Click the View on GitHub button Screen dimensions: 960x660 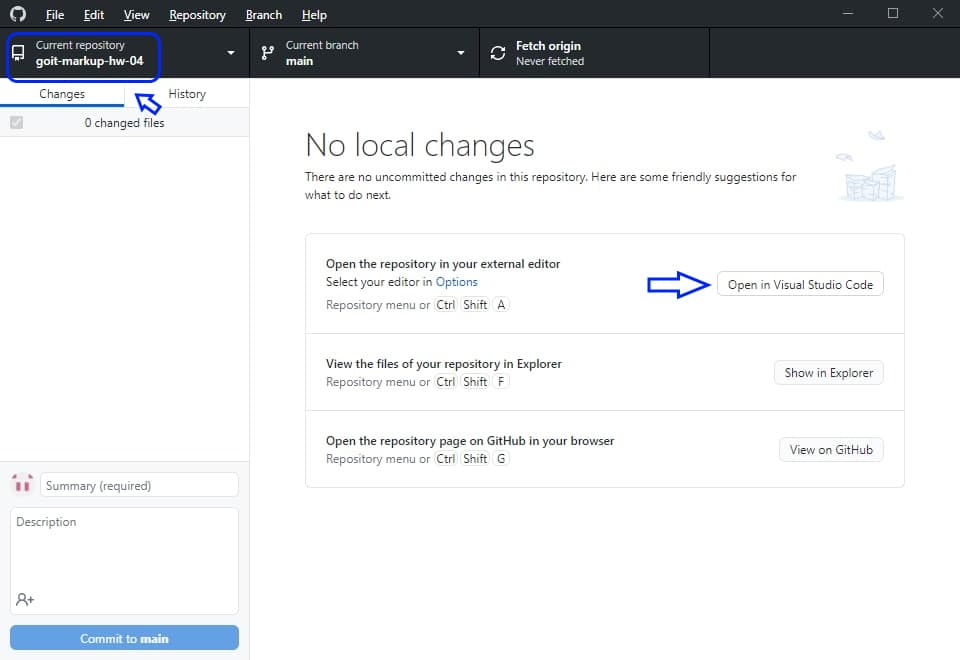(x=831, y=450)
